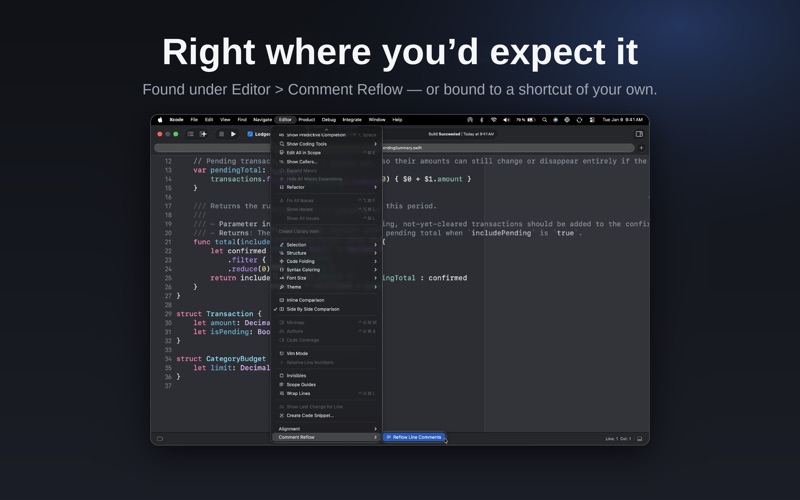Toggle the navigator sidebar button
Viewport: 800px width, 500px height.
tap(190, 134)
